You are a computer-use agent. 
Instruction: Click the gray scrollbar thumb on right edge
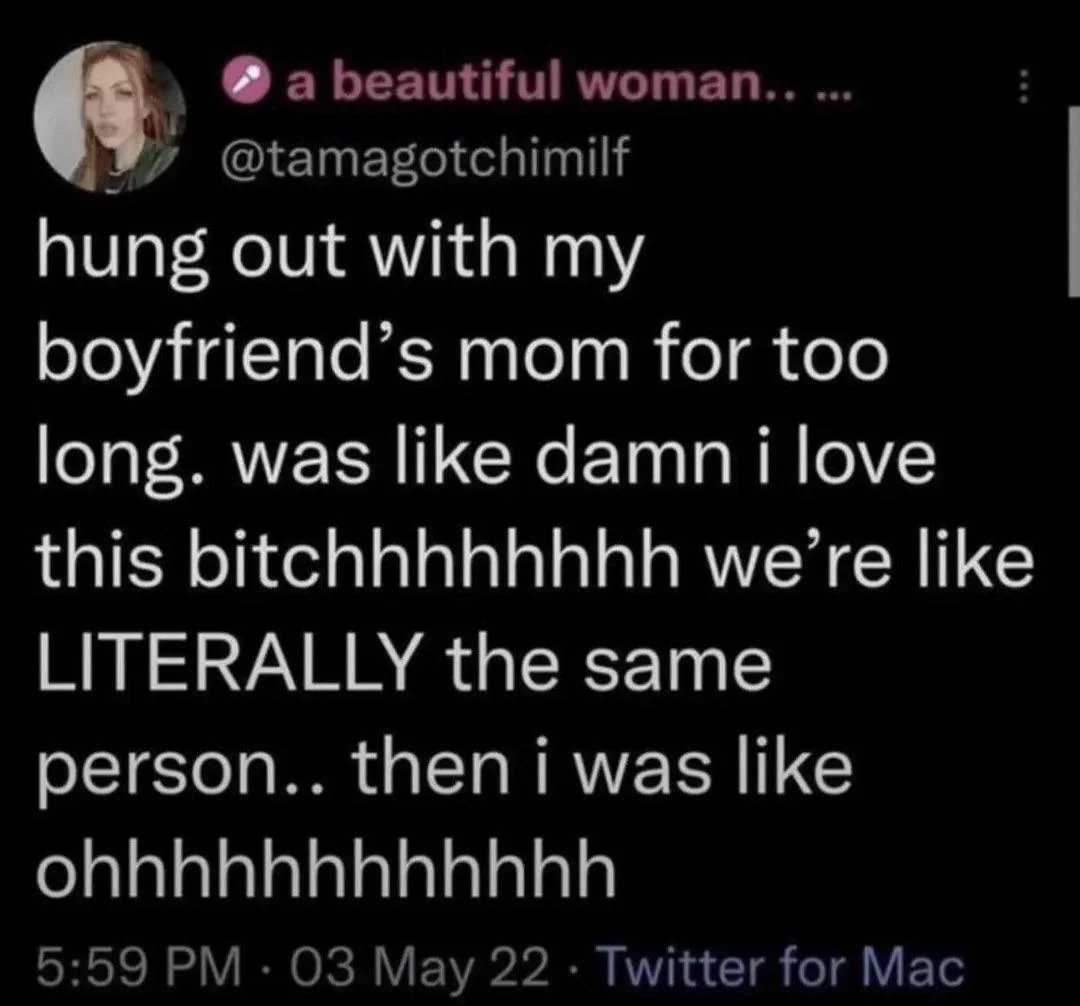tap(1073, 201)
